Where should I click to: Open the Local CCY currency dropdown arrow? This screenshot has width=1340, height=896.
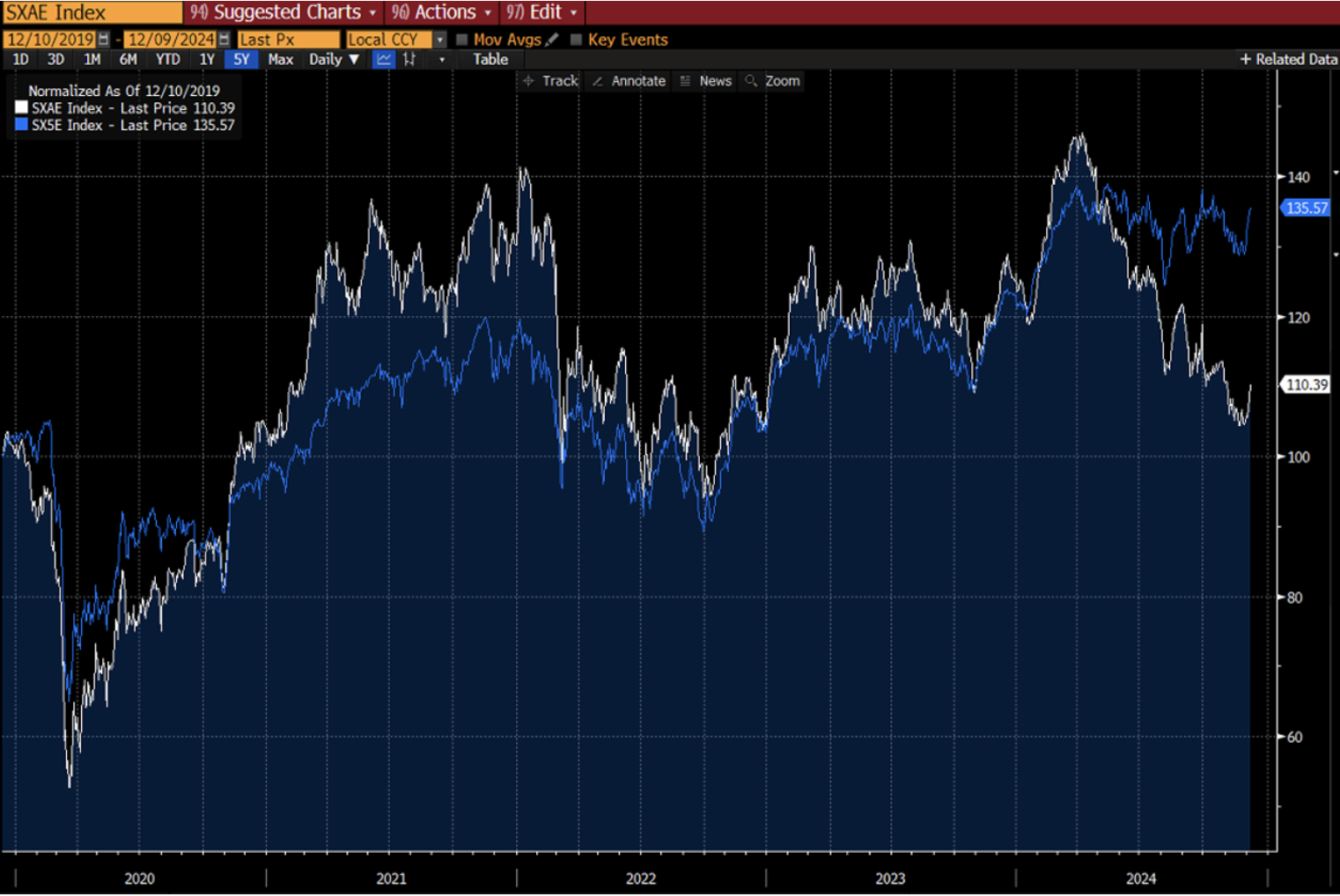pos(439,40)
